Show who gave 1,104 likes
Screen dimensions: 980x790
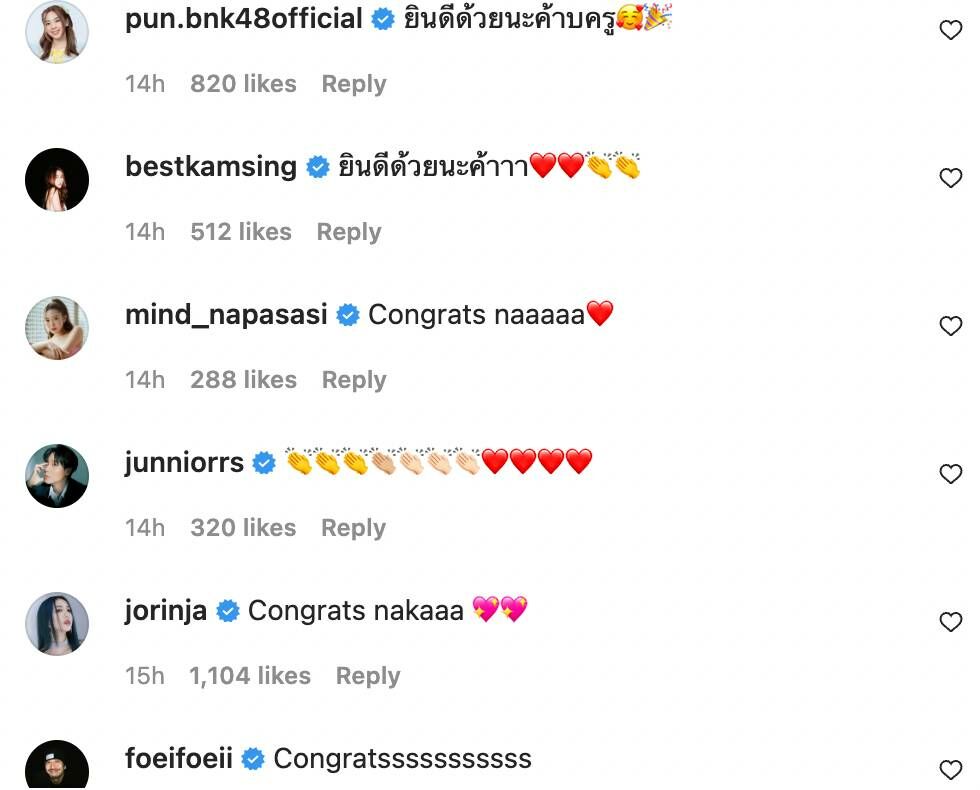[x=250, y=676]
